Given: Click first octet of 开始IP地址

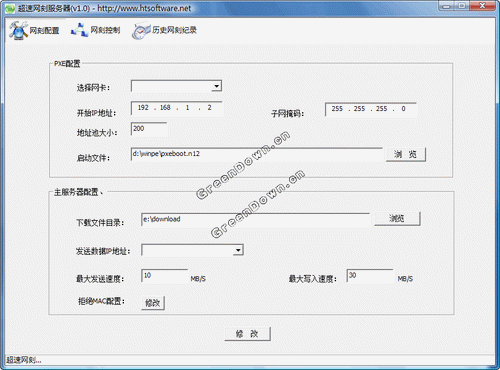Looking at the screenshot, I should click(143, 108).
